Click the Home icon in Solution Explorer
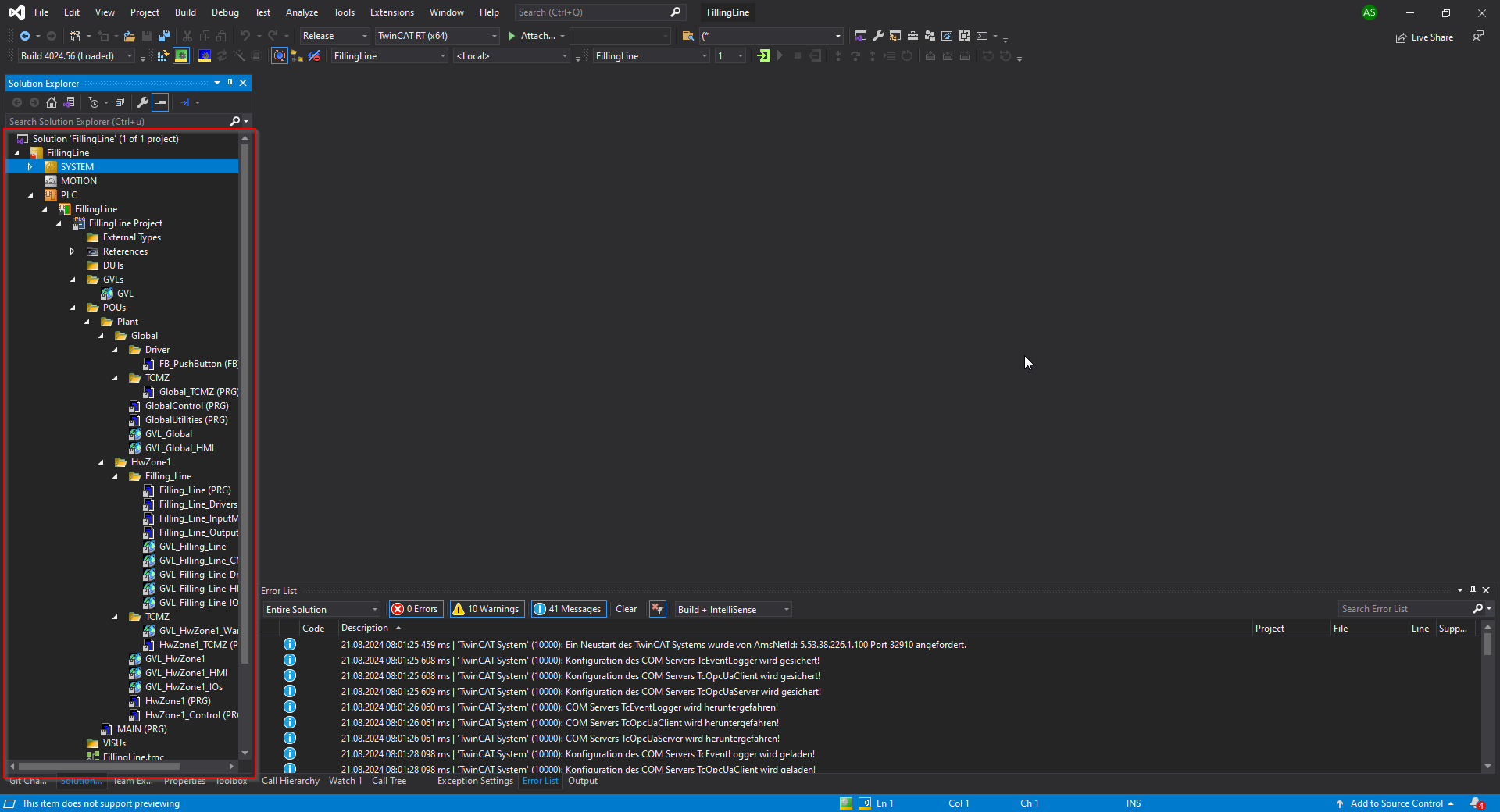This screenshot has width=1500, height=812. 52,102
